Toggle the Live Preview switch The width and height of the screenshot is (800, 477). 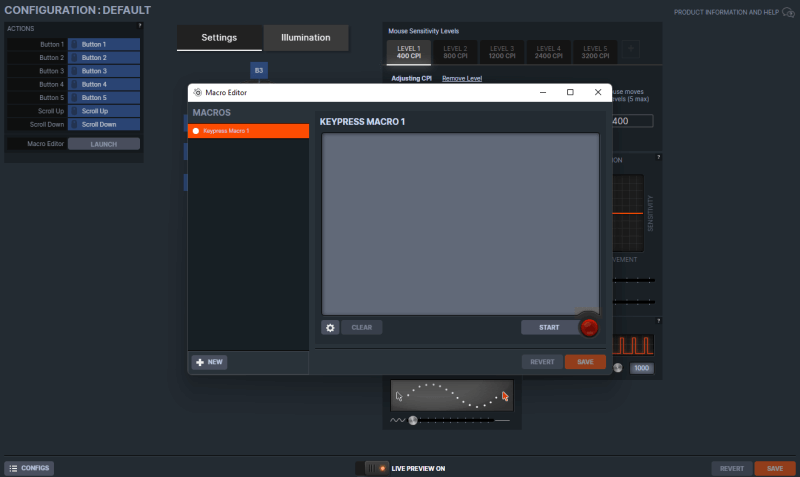pyautogui.click(x=376, y=468)
